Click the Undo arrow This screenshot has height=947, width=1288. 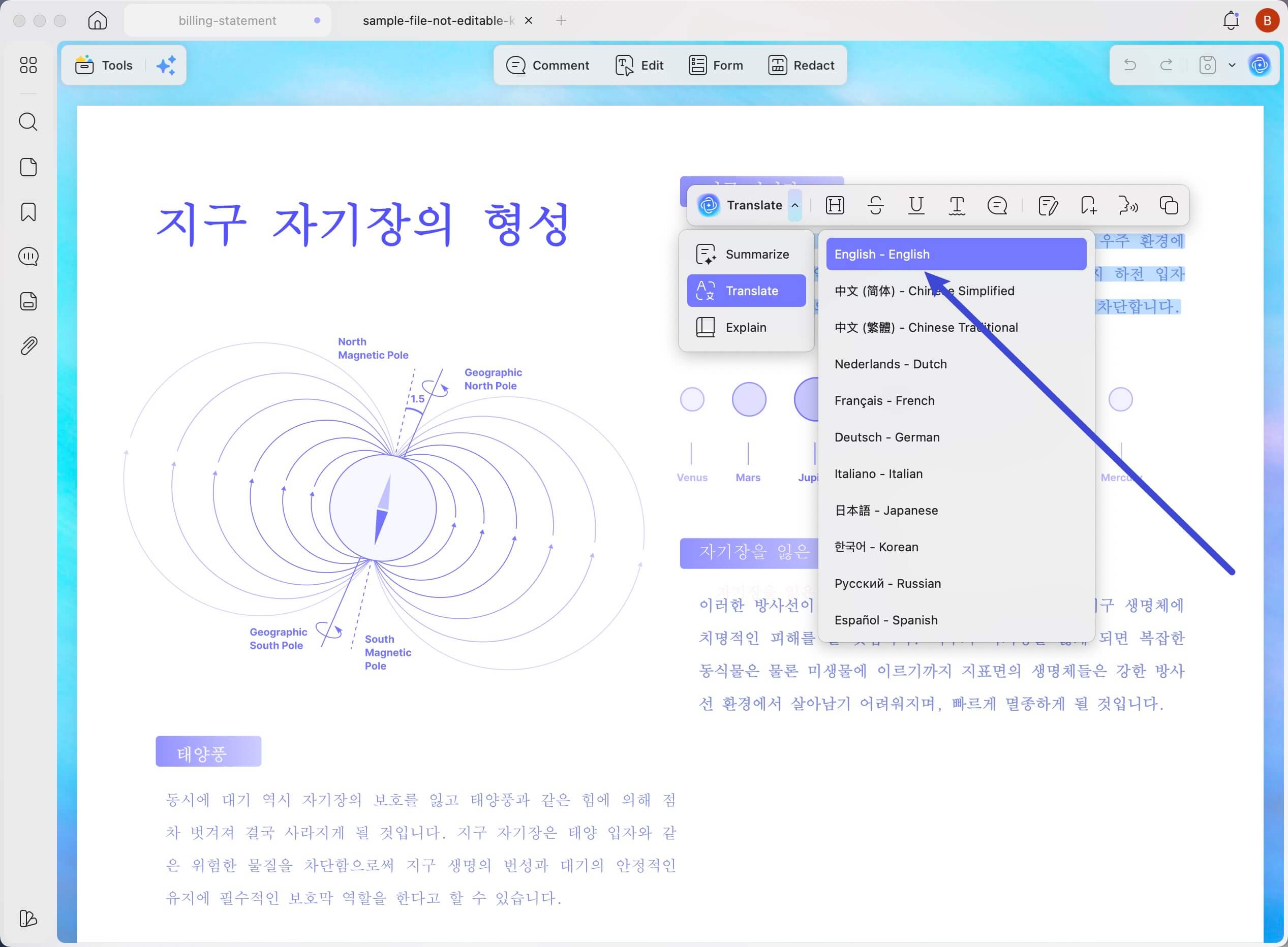1130,65
